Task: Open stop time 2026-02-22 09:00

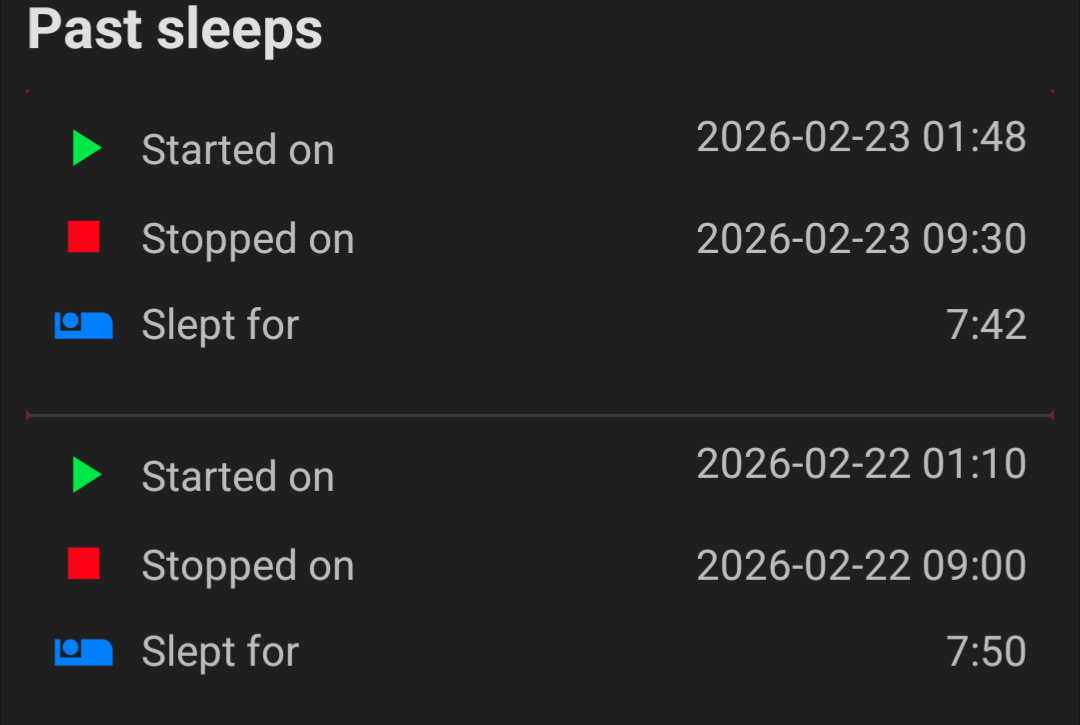Action: coord(861,566)
